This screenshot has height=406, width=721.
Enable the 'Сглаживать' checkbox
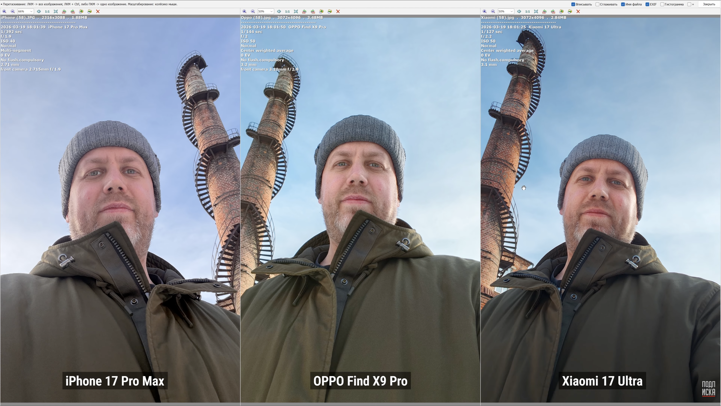click(x=597, y=4)
